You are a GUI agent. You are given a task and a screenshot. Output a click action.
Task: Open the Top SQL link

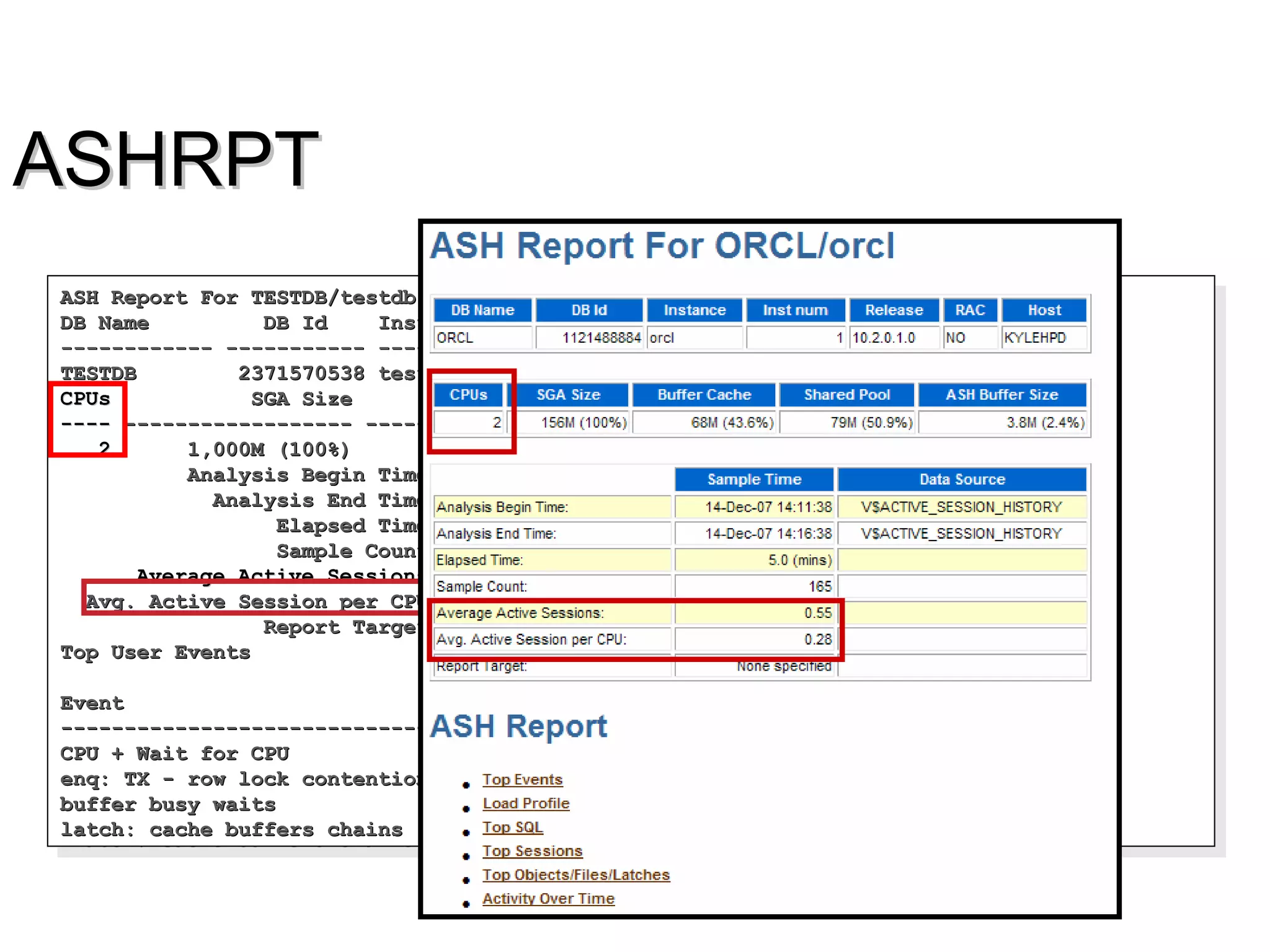click(x=512, y=827)
